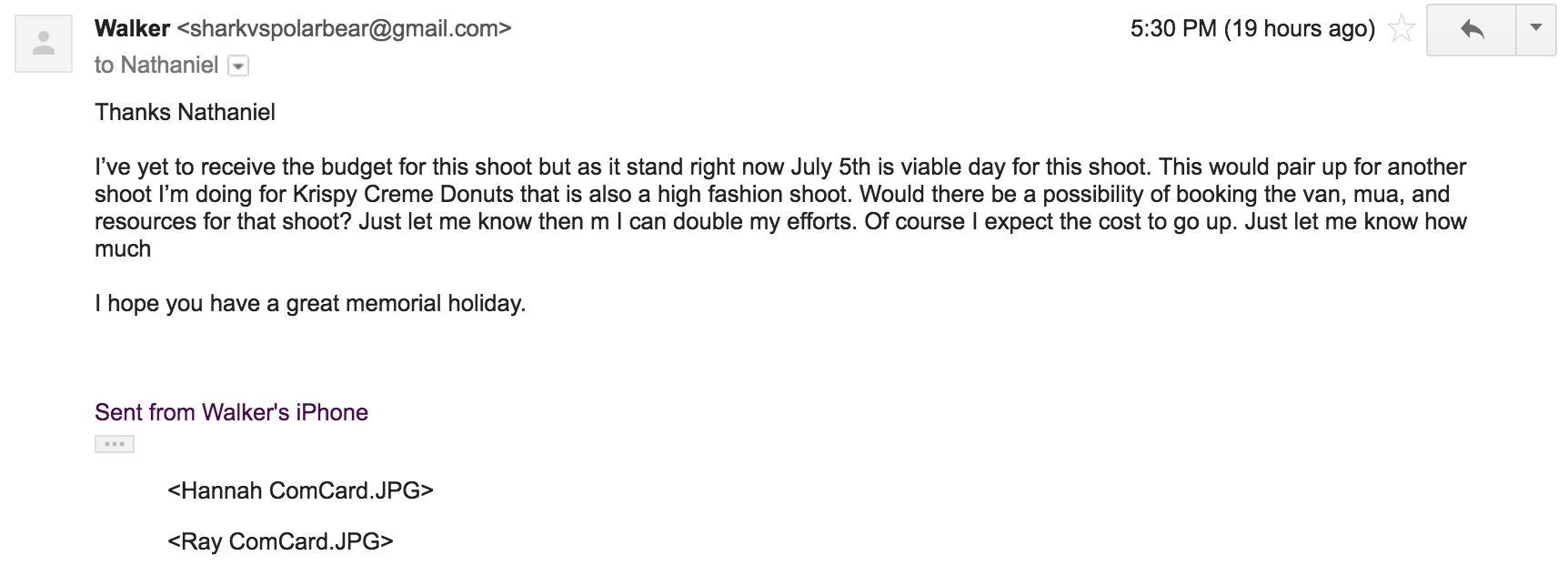
Task: Show details arrow next to 'to Nathaniel'
Action: coord(237,66)
